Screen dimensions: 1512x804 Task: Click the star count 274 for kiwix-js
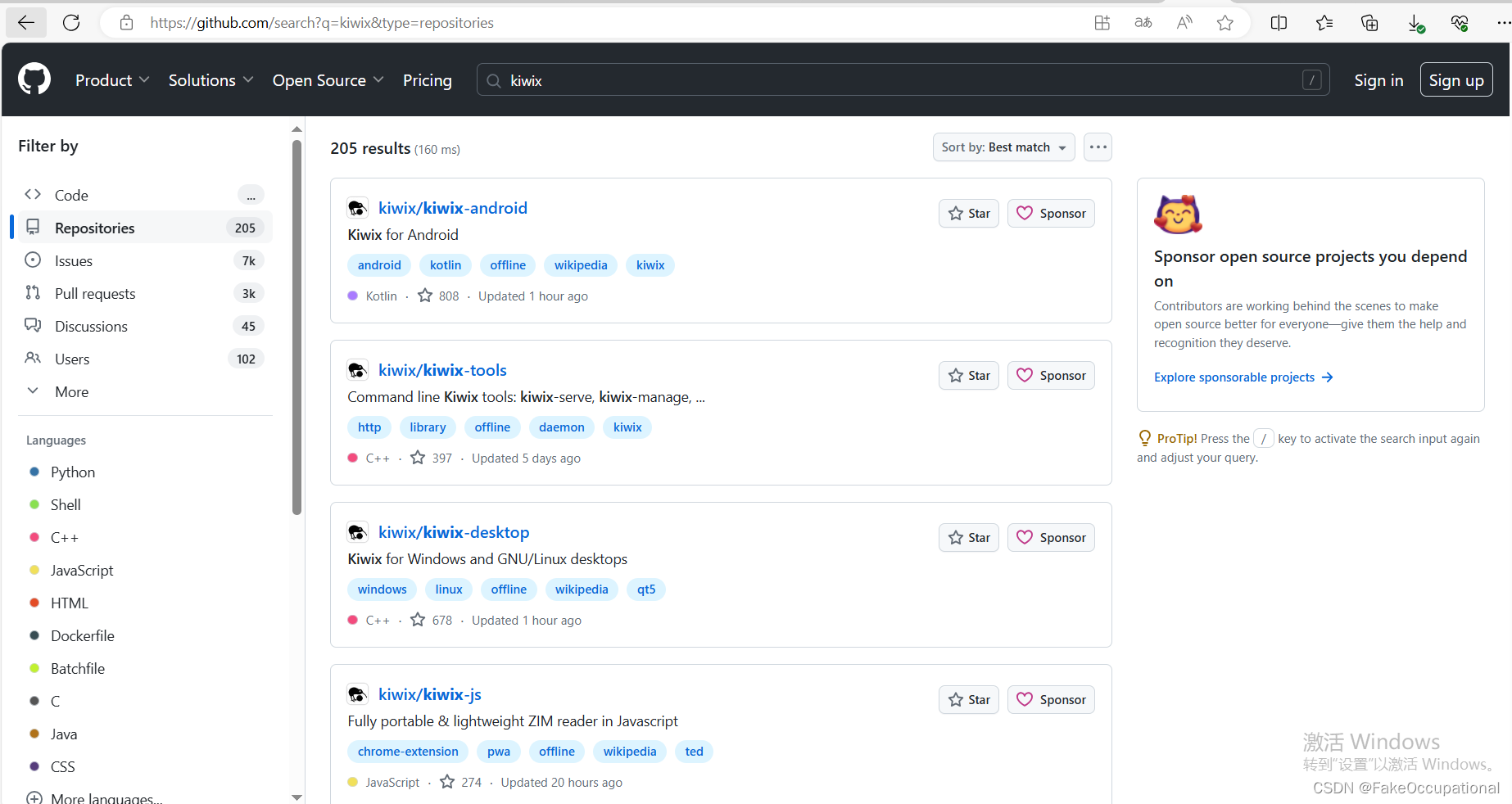(461, 782)
